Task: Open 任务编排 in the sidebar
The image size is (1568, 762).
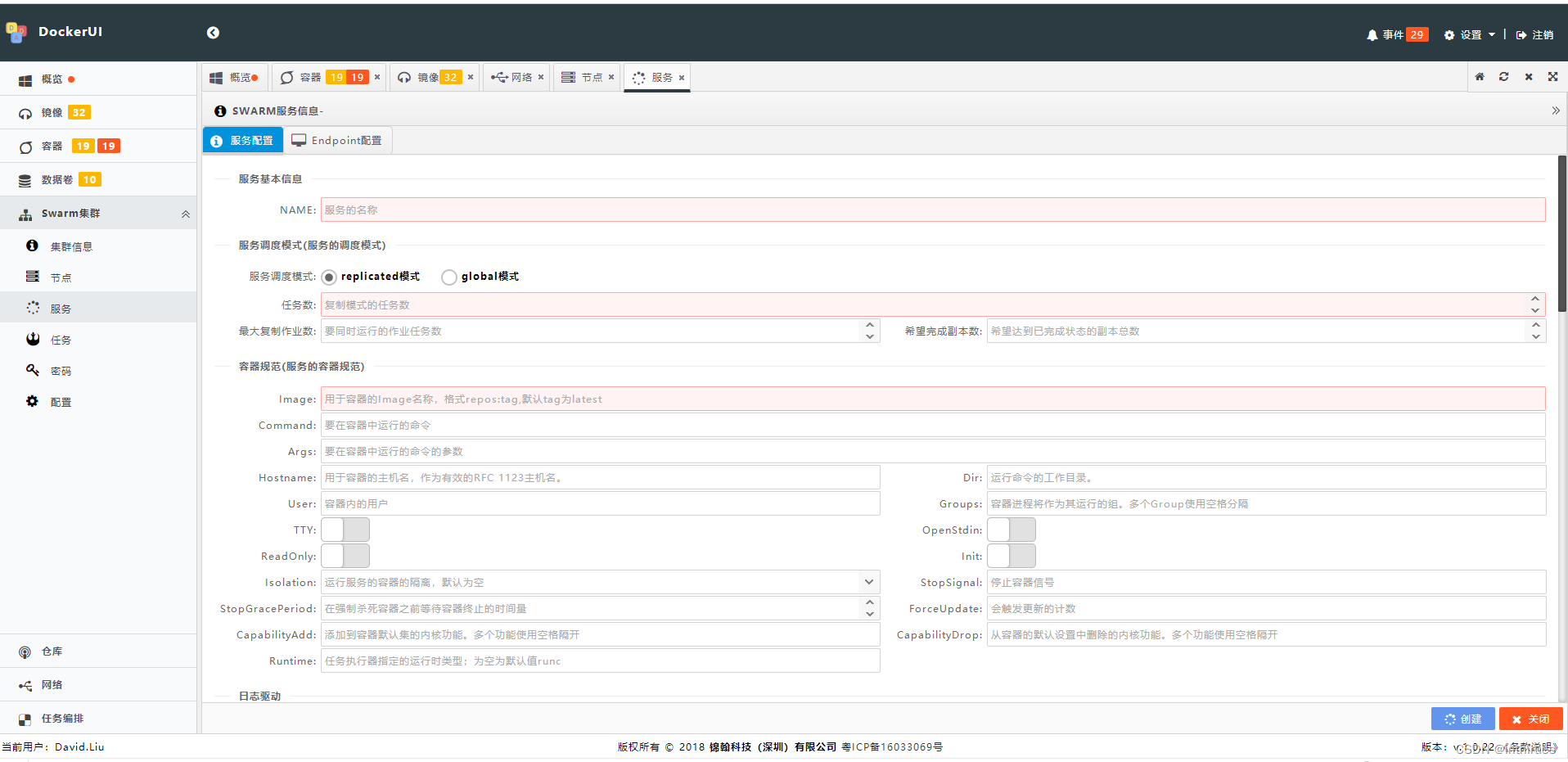Action: [98, 719]
